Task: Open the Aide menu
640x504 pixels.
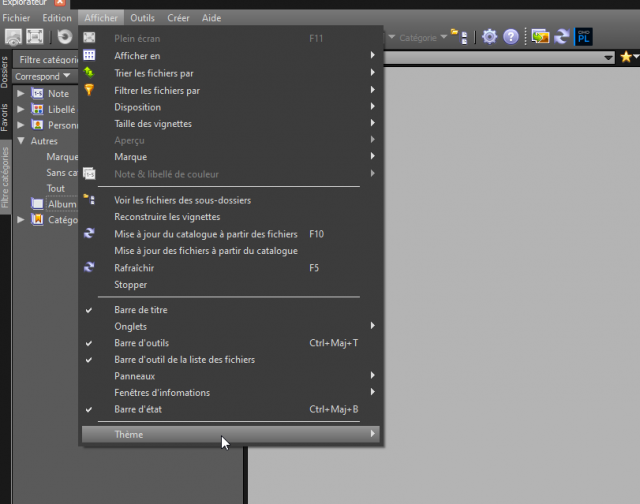Action: 211,18
